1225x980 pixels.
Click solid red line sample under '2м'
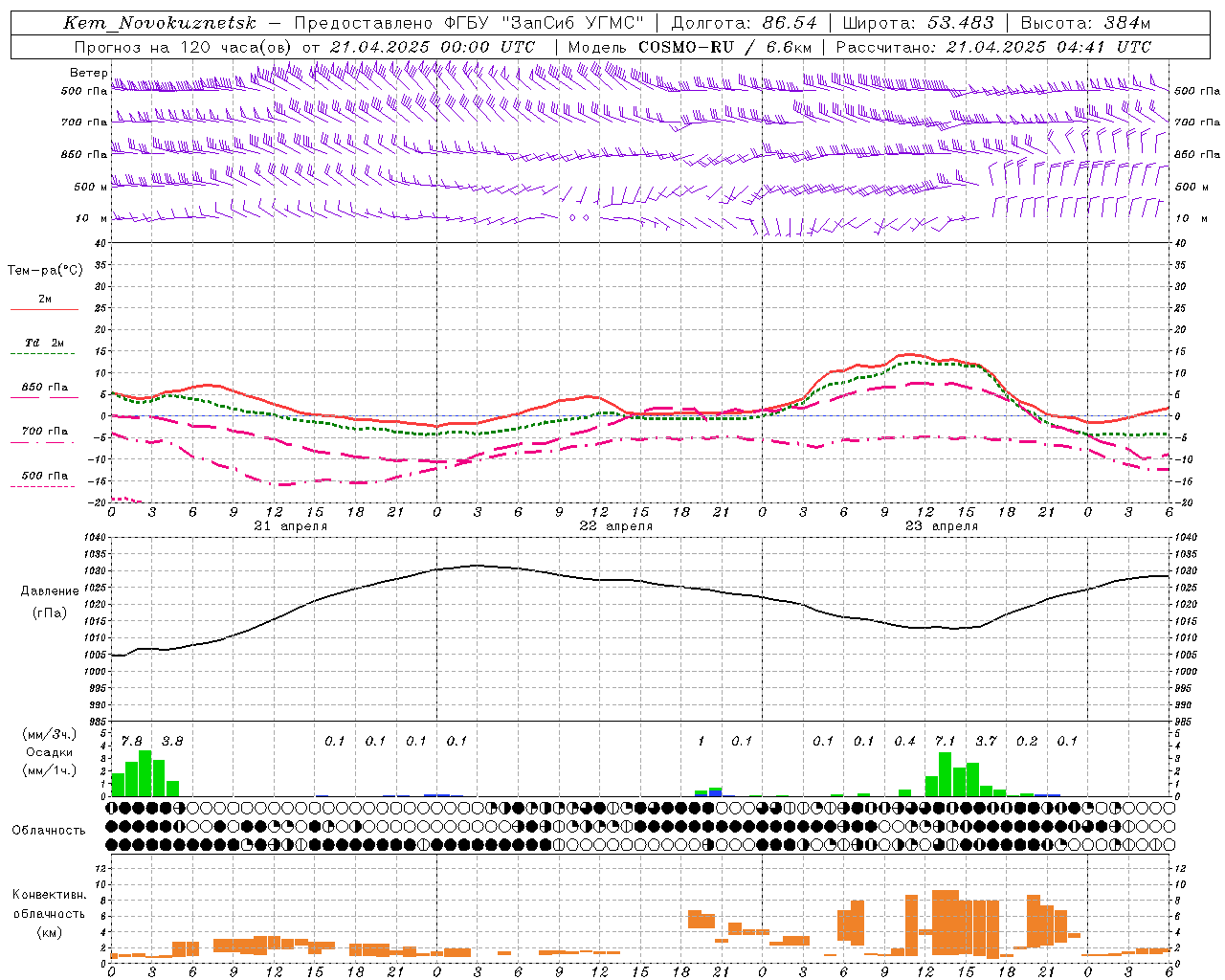click(44, 310)
